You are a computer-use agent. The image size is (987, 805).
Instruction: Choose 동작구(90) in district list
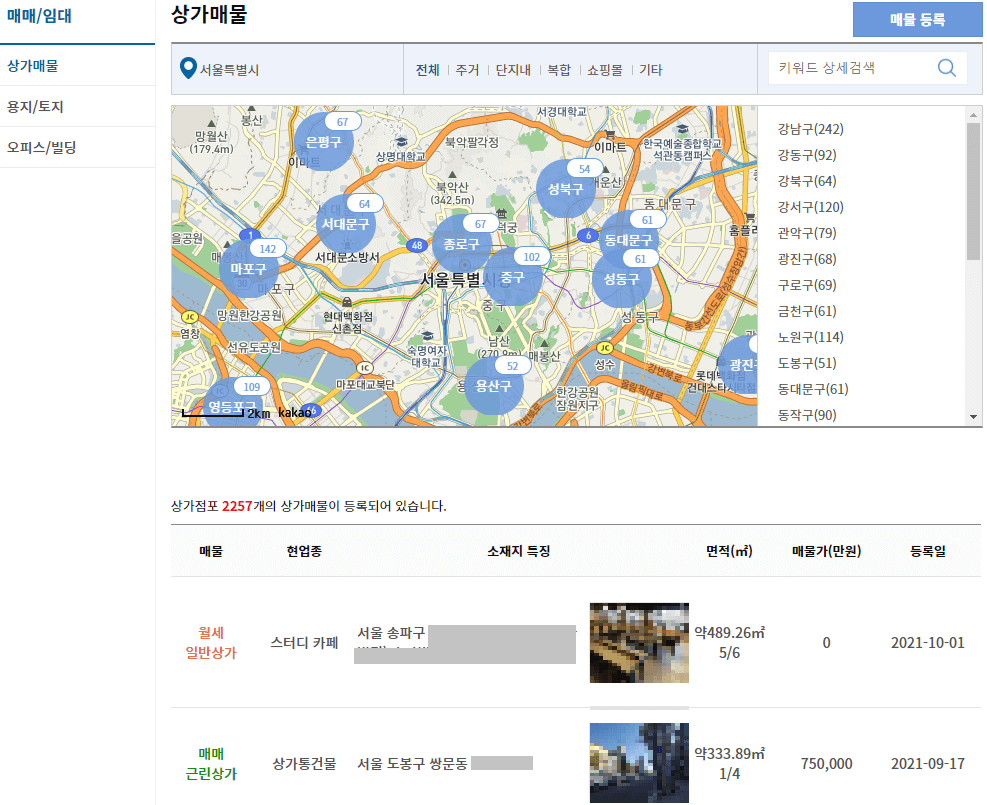pyautogui.click(x=807, y=415)
